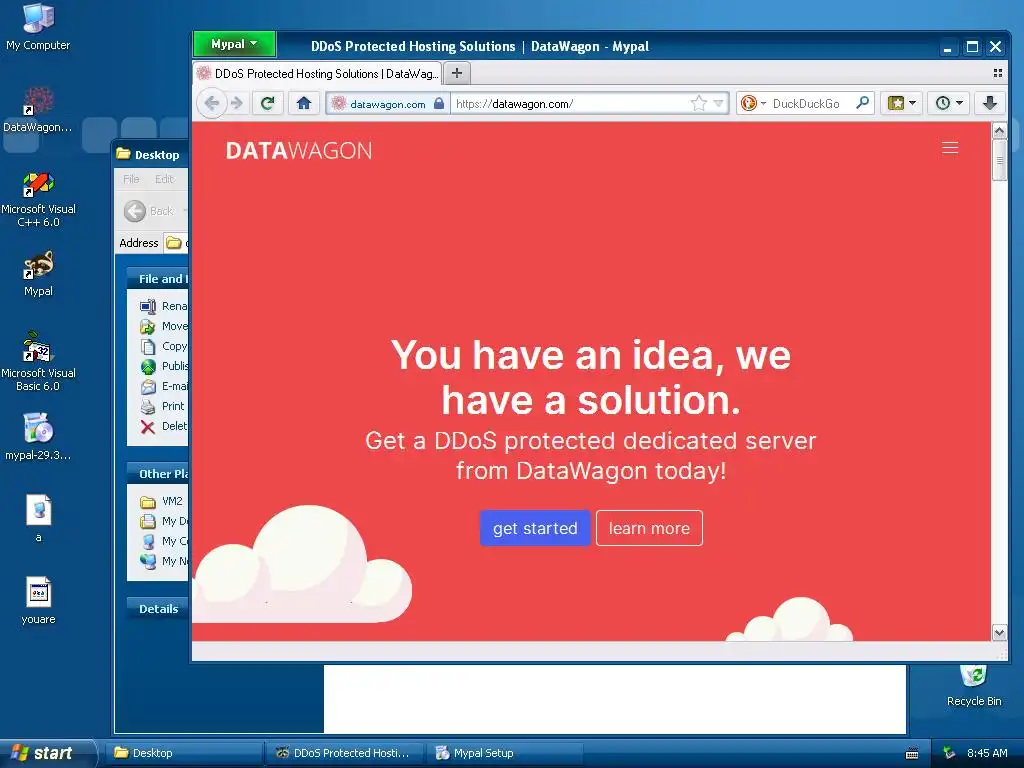Viewport: 1024px width, 768px height.
Task: Open the DuckDuckGo search engine dropdown
Action: (763, 103)
